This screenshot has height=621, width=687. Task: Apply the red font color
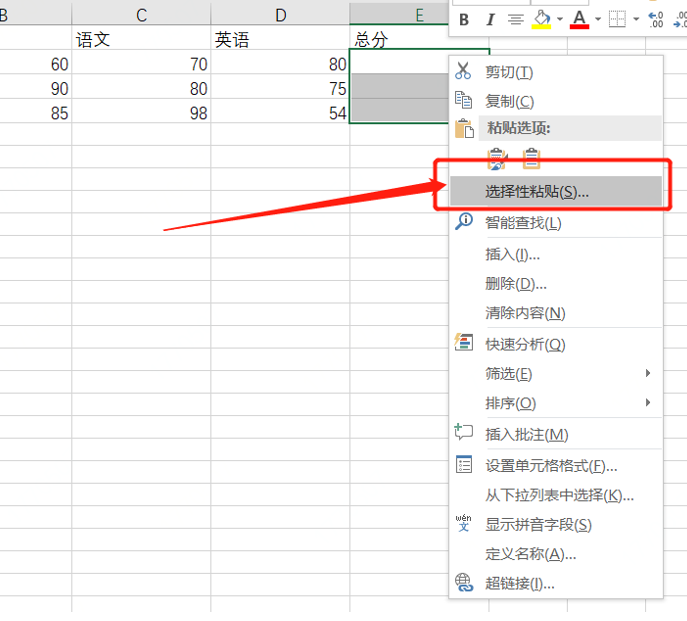(579, 20)
